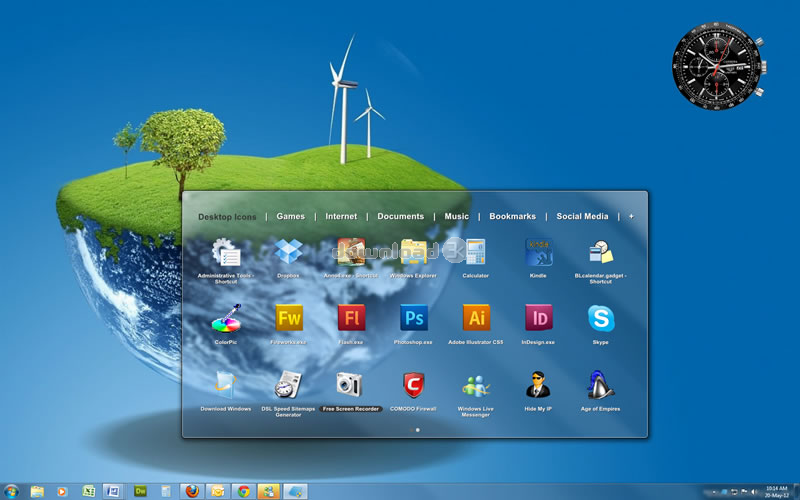Open Administrative Tools shortcut icon
This screenshot has width=800, height=500.
click(x=226, y=253)
